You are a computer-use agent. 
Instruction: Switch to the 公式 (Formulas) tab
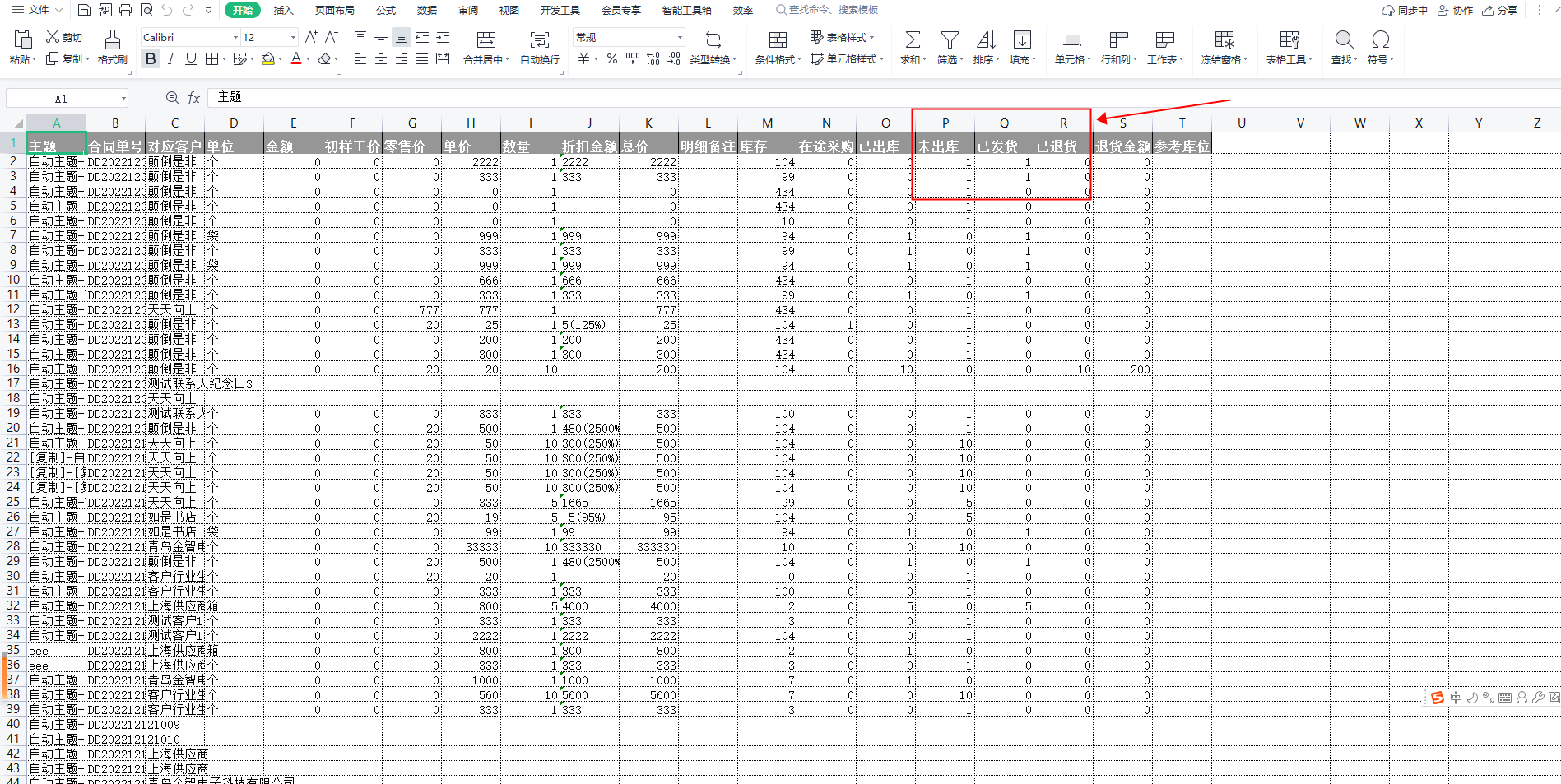click(385, 10)
